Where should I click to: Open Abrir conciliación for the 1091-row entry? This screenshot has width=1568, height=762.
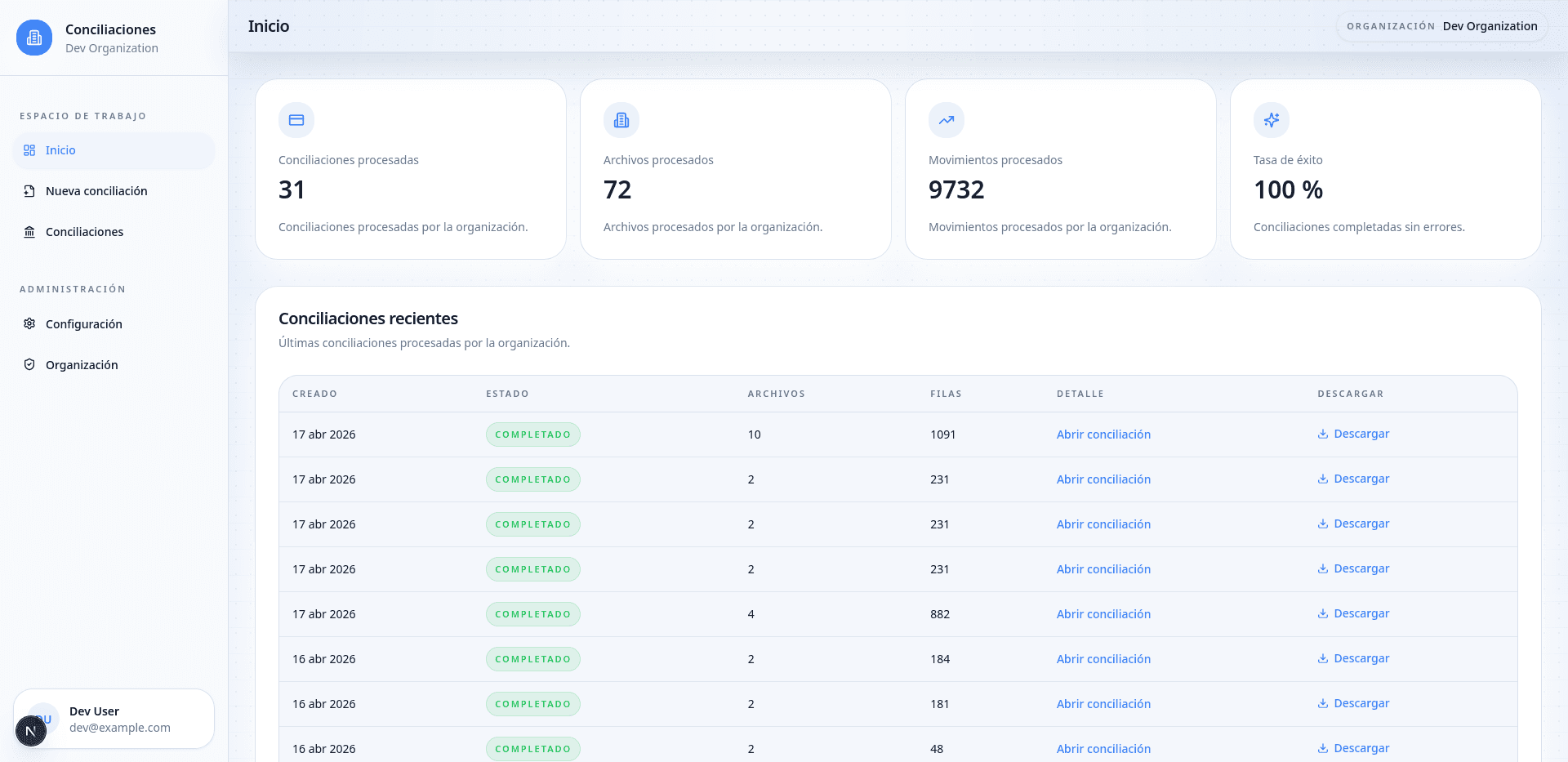(1103, 434)
